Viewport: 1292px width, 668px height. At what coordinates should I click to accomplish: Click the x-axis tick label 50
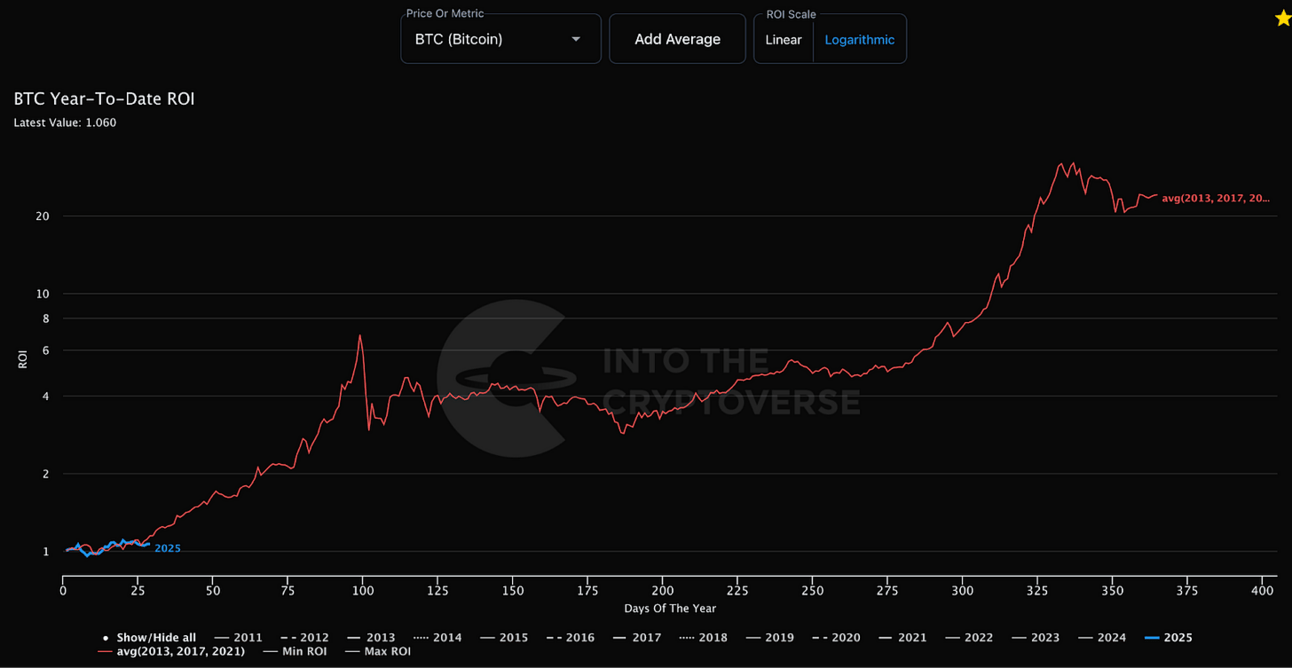click(x=213, y=591)
